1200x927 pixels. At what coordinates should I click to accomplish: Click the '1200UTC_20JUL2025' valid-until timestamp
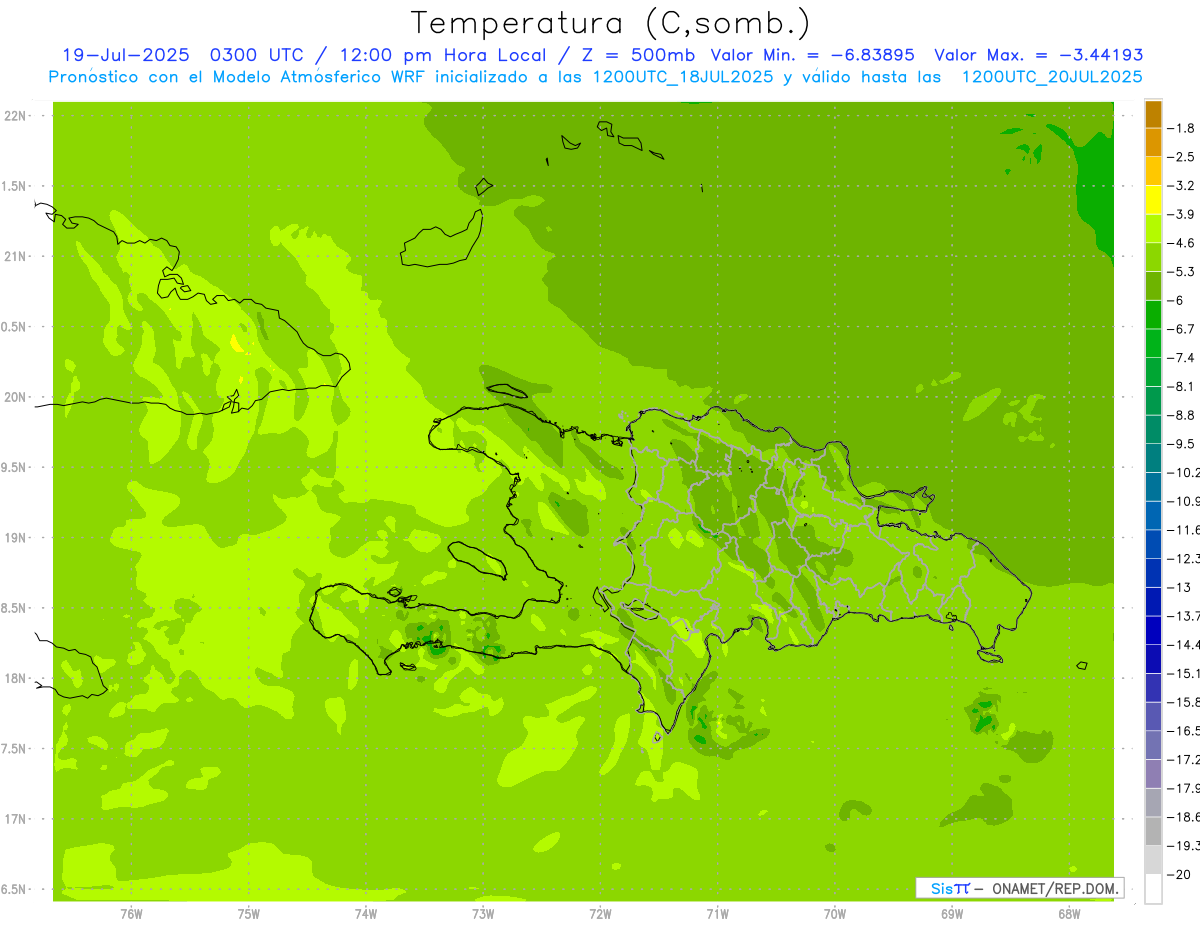(1051, 77)
